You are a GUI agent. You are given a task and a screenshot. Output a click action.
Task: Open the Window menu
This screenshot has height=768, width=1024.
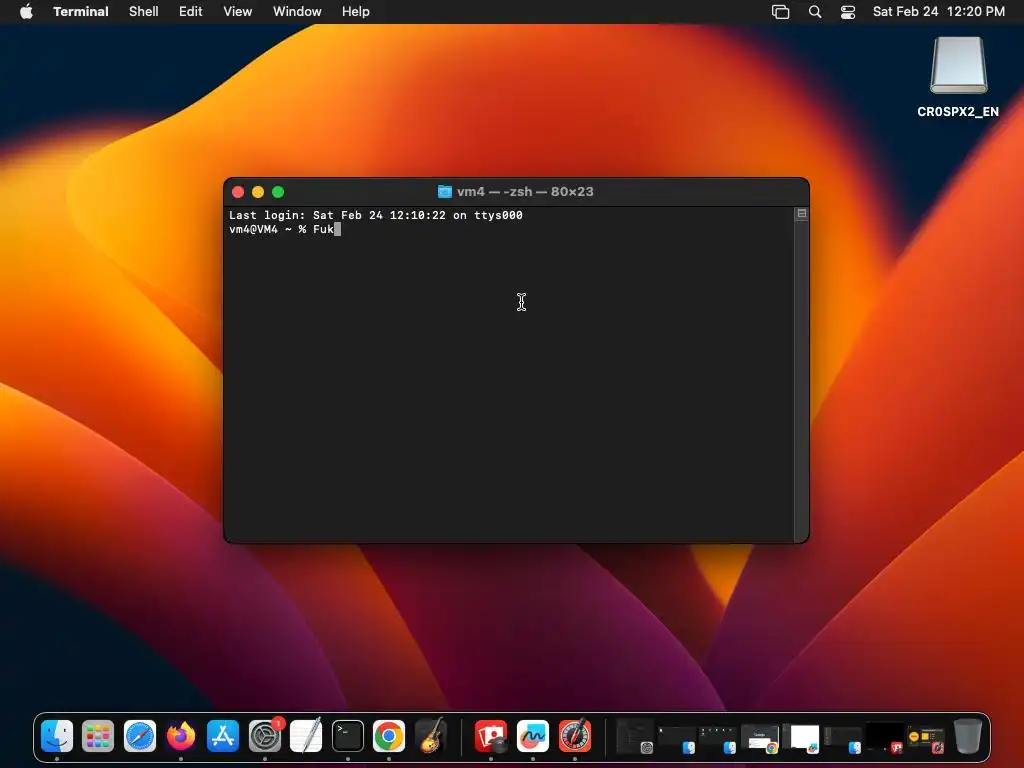(x=297, y=11)
